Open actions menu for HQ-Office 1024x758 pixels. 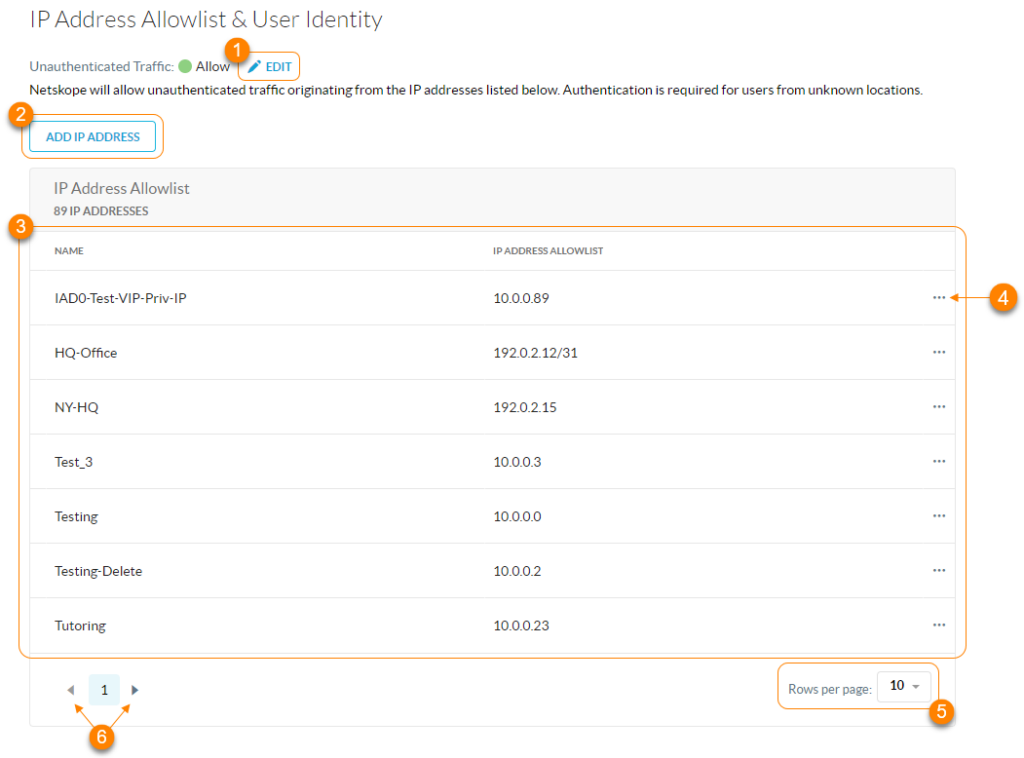tap(939, 352)
